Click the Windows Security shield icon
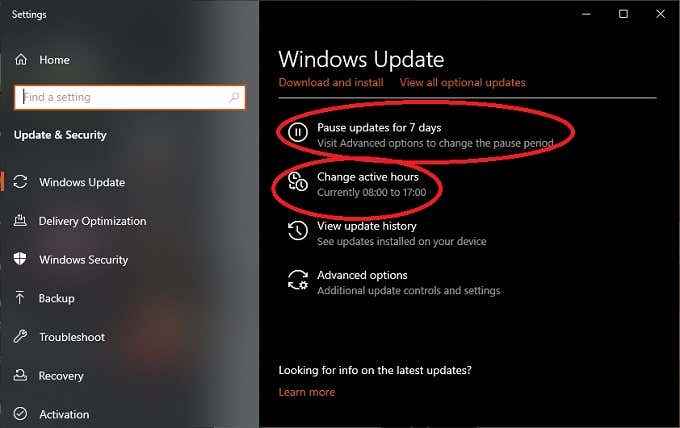The width and height of the screenshot is (680, 428). (20, 259)
